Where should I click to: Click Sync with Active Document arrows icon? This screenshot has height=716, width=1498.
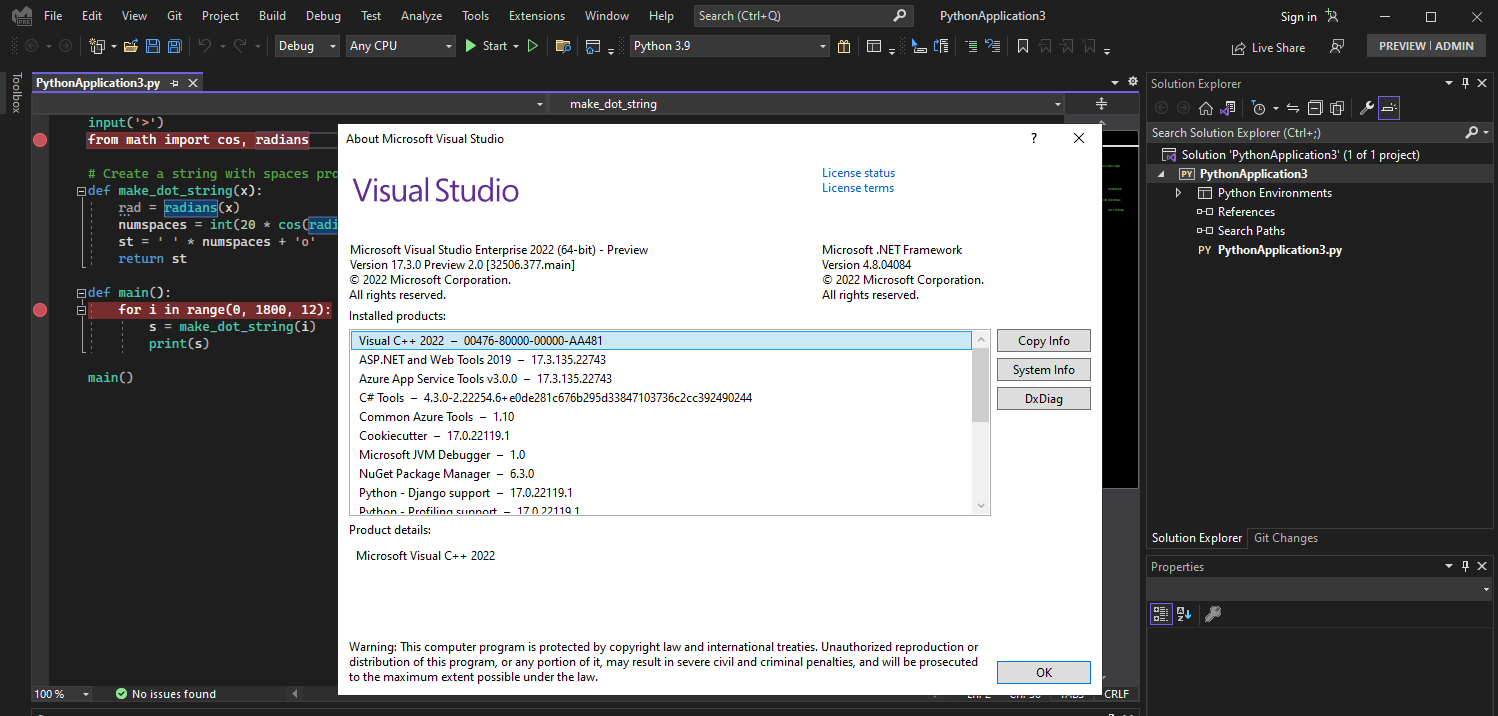click(x=1292, y=108)
